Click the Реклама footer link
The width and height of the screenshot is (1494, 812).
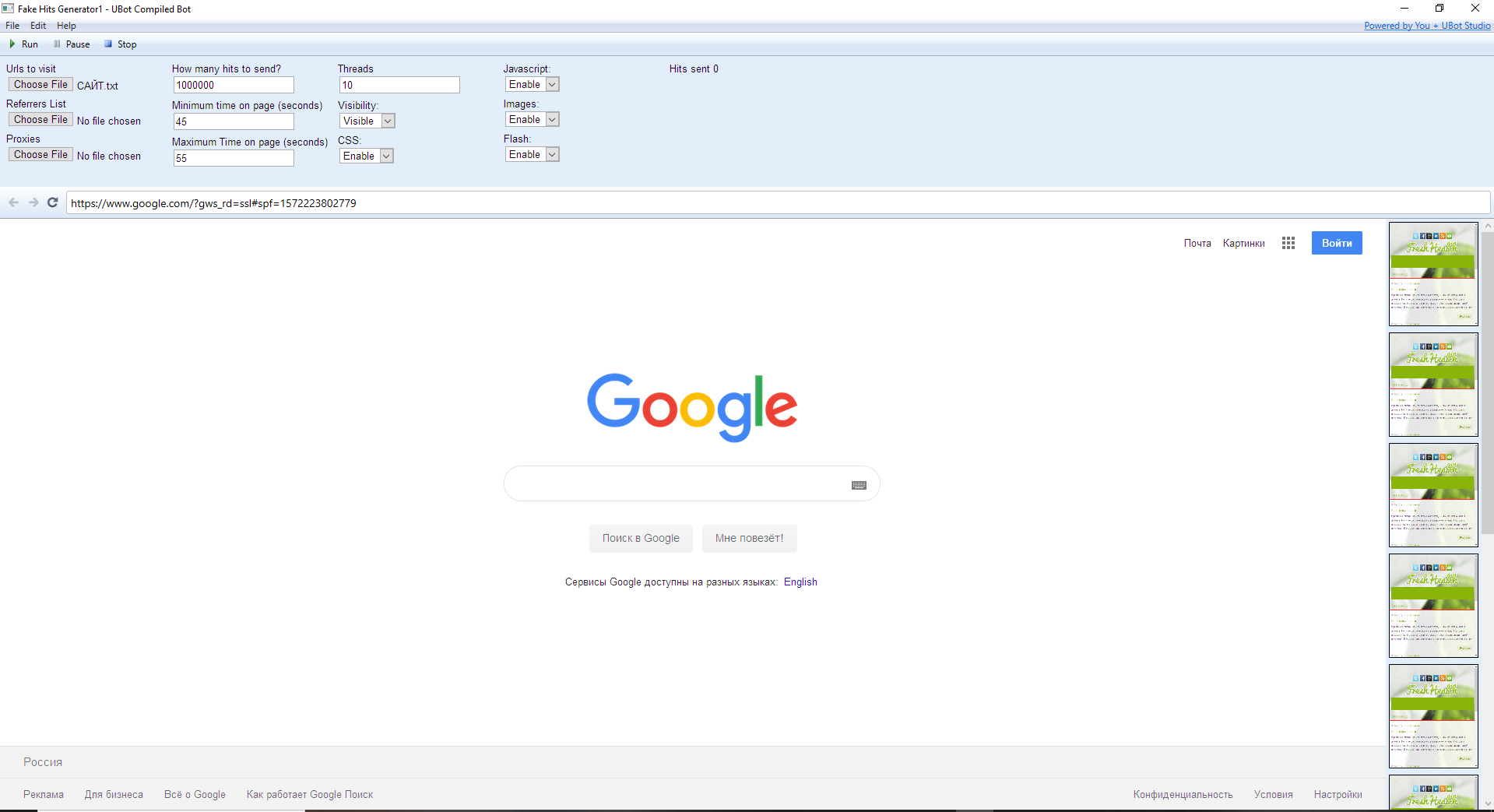coord(44,794)
